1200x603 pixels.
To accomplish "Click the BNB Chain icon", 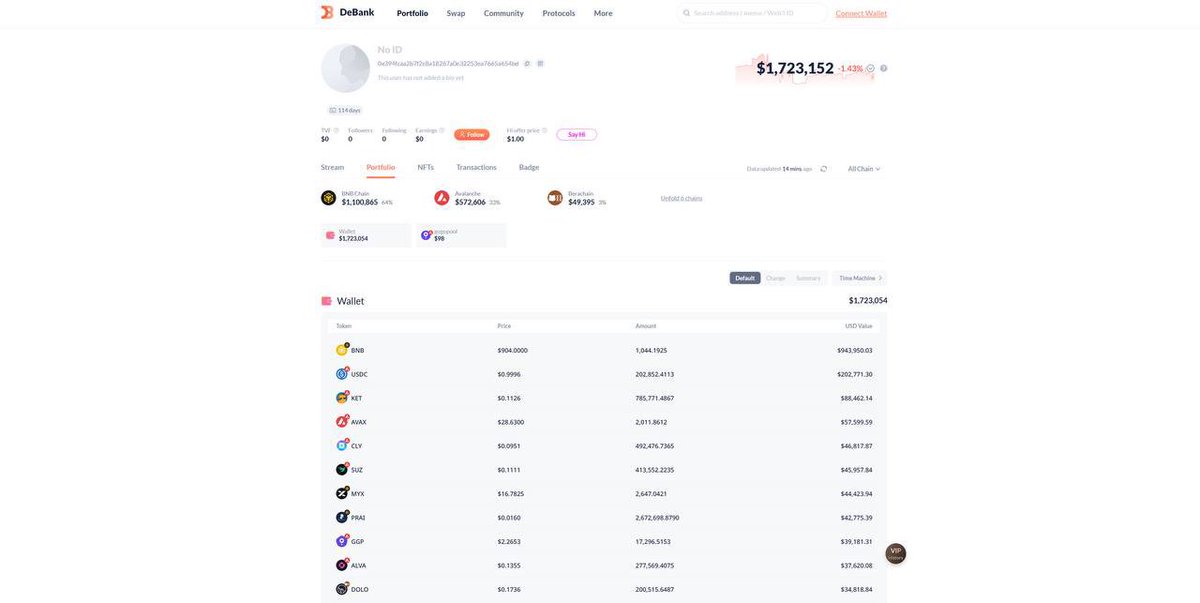I will pos(328,198).
